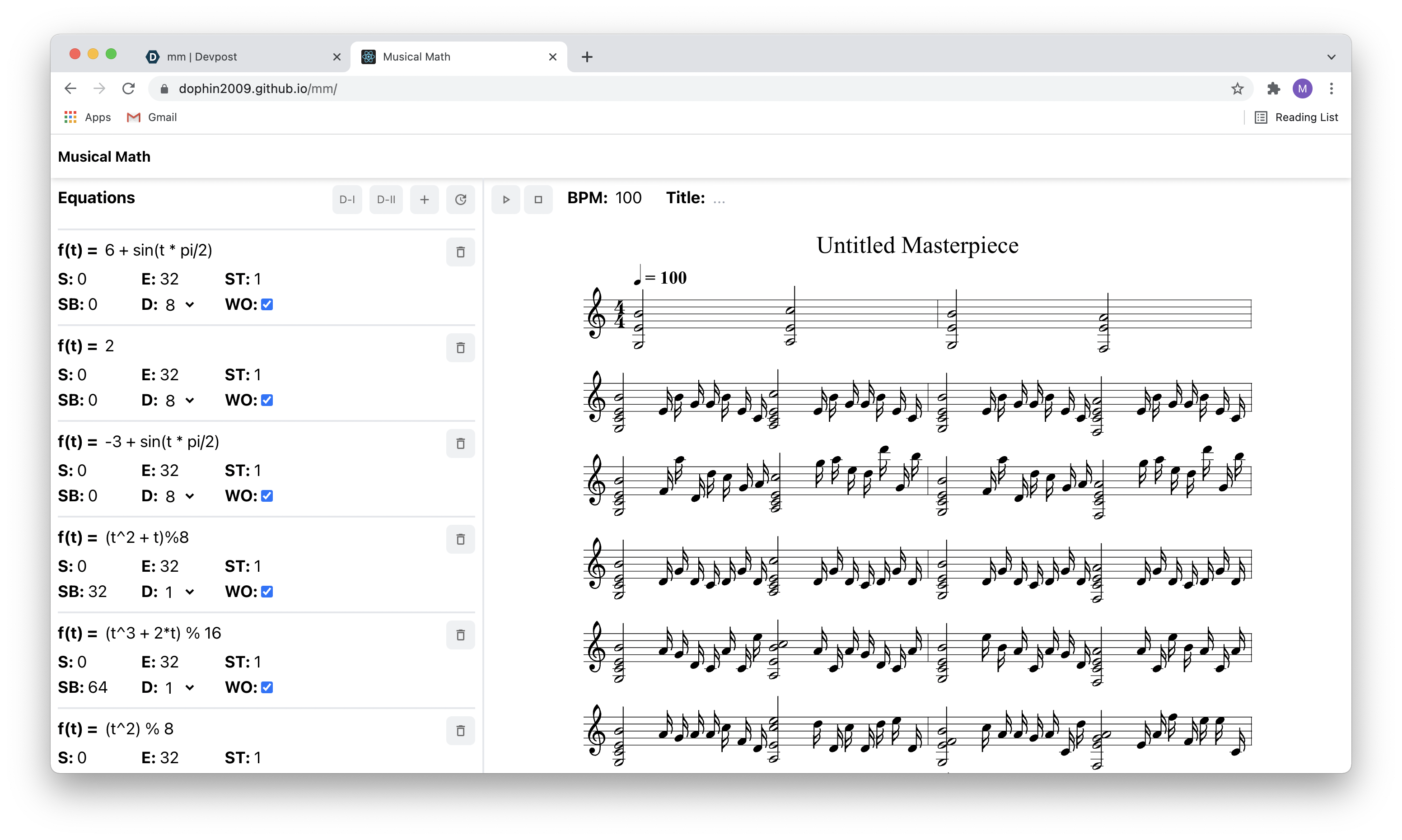Viewport: 1402px width, 840px height.
Task: Toggle WO checkbox for -3 + sin equation
Action: click(267, 496)
